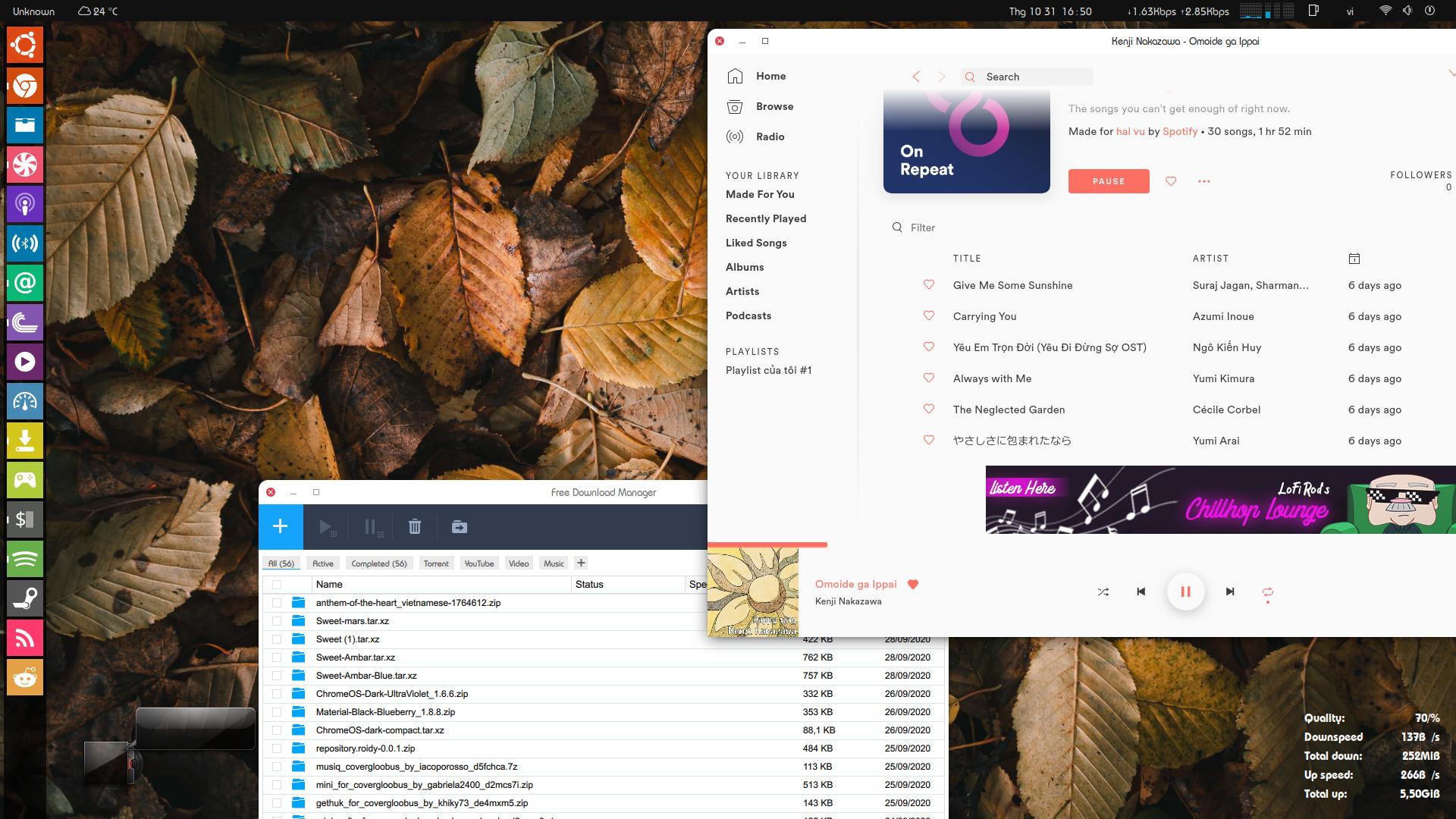Go back in Spotify navigation
The image size is (1456, 819).
pyautogui.click(x=916, y=77)
